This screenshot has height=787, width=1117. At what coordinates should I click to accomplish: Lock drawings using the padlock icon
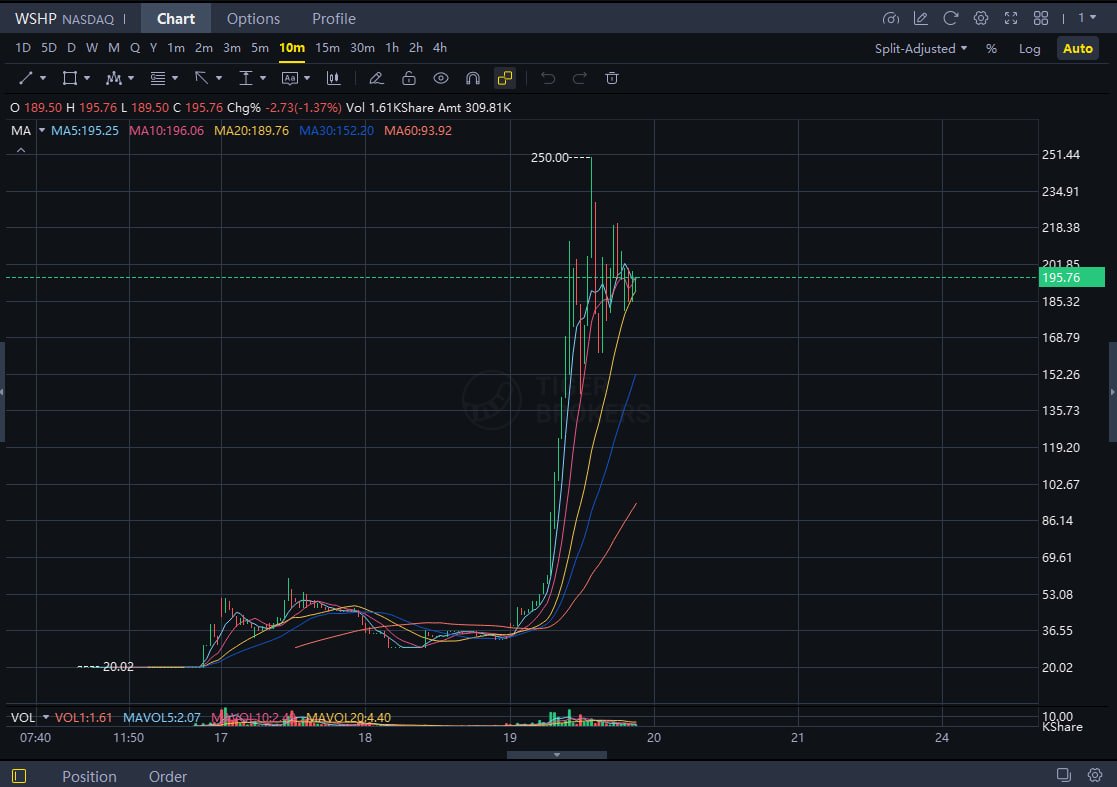click(409, 78)
